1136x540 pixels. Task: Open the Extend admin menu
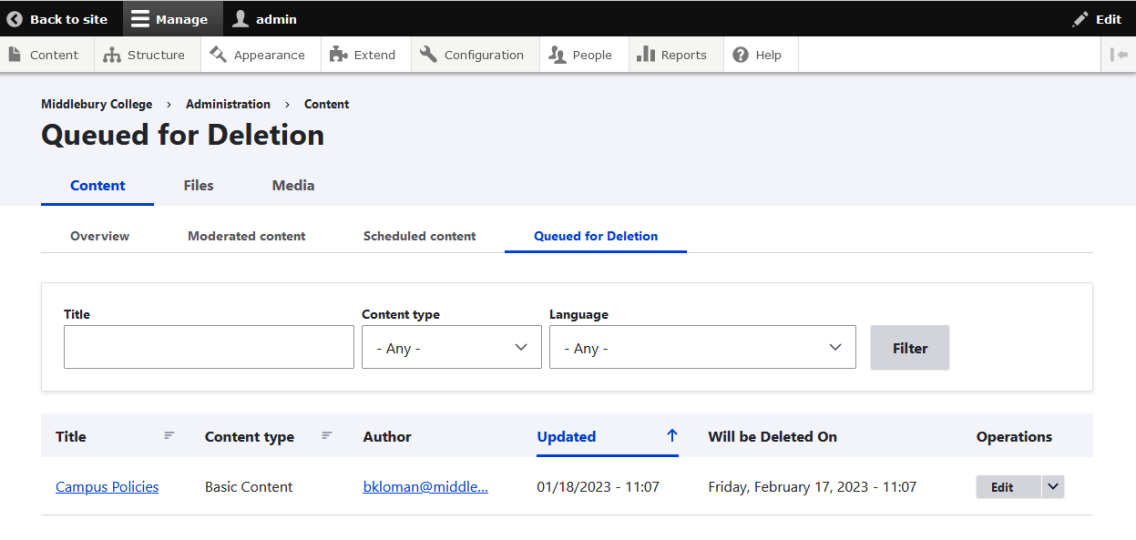click(366, 55)
